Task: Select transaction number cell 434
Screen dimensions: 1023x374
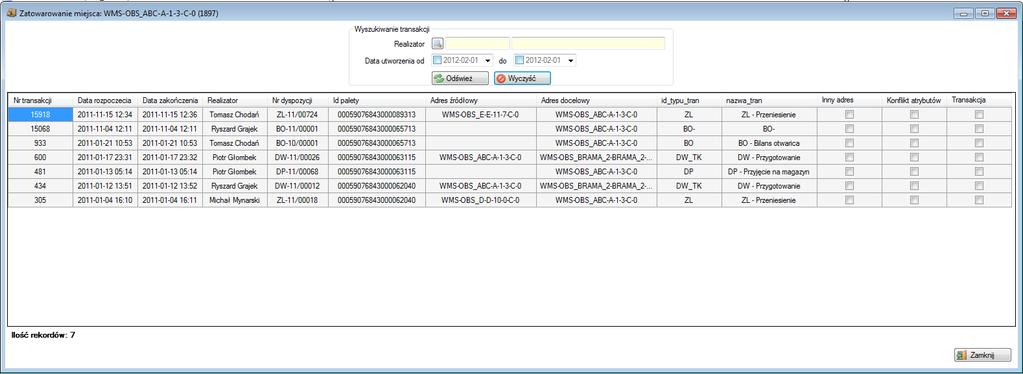Action: click(40, 186)
